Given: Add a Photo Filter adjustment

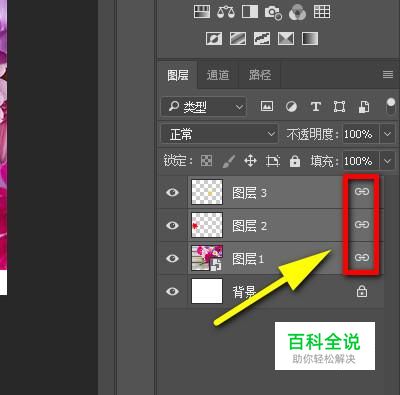Looking at the screenshot, I should 273,12.
